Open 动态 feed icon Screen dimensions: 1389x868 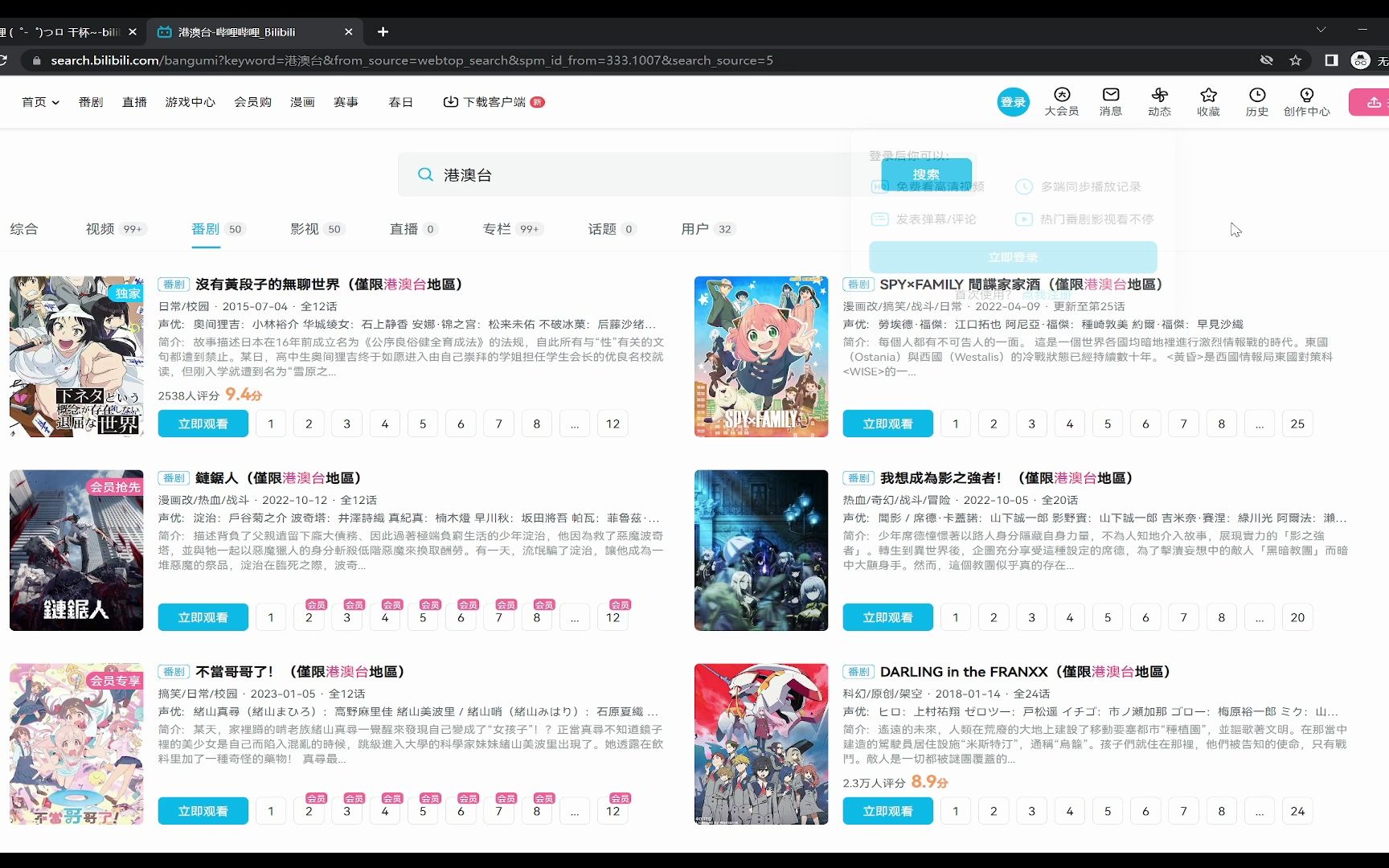click(x=1159, y=102)
